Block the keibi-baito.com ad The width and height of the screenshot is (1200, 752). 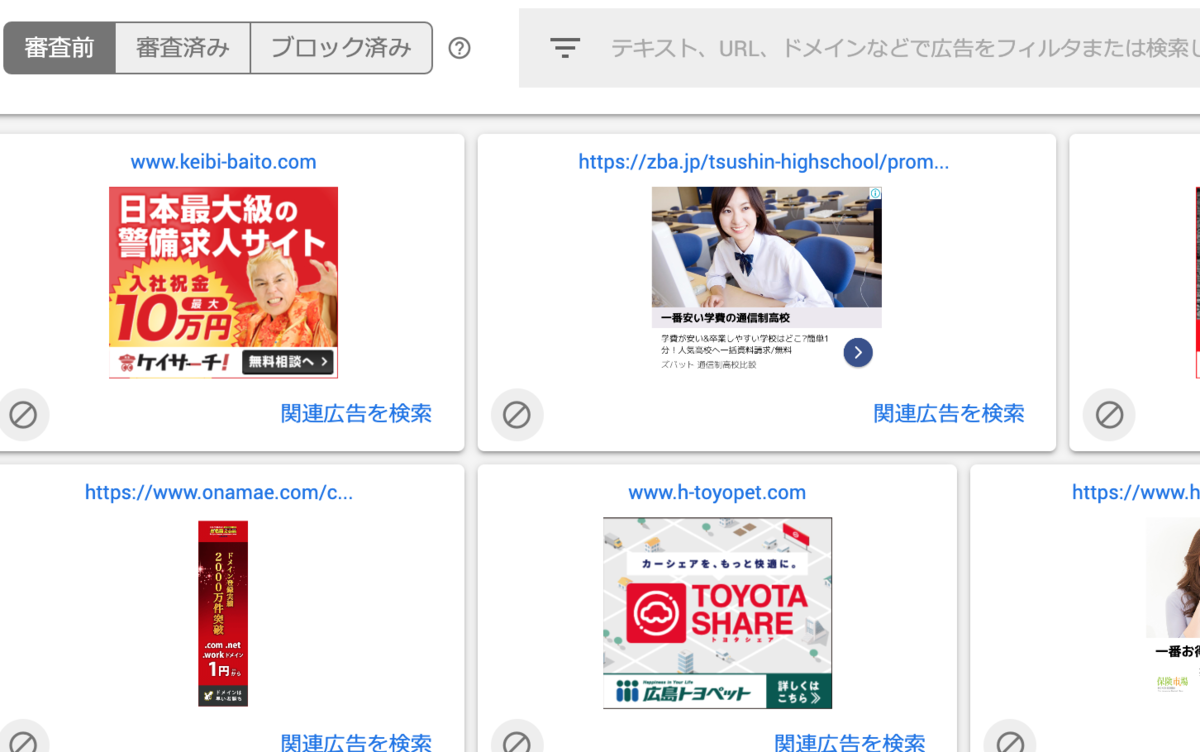pos(23,414)
